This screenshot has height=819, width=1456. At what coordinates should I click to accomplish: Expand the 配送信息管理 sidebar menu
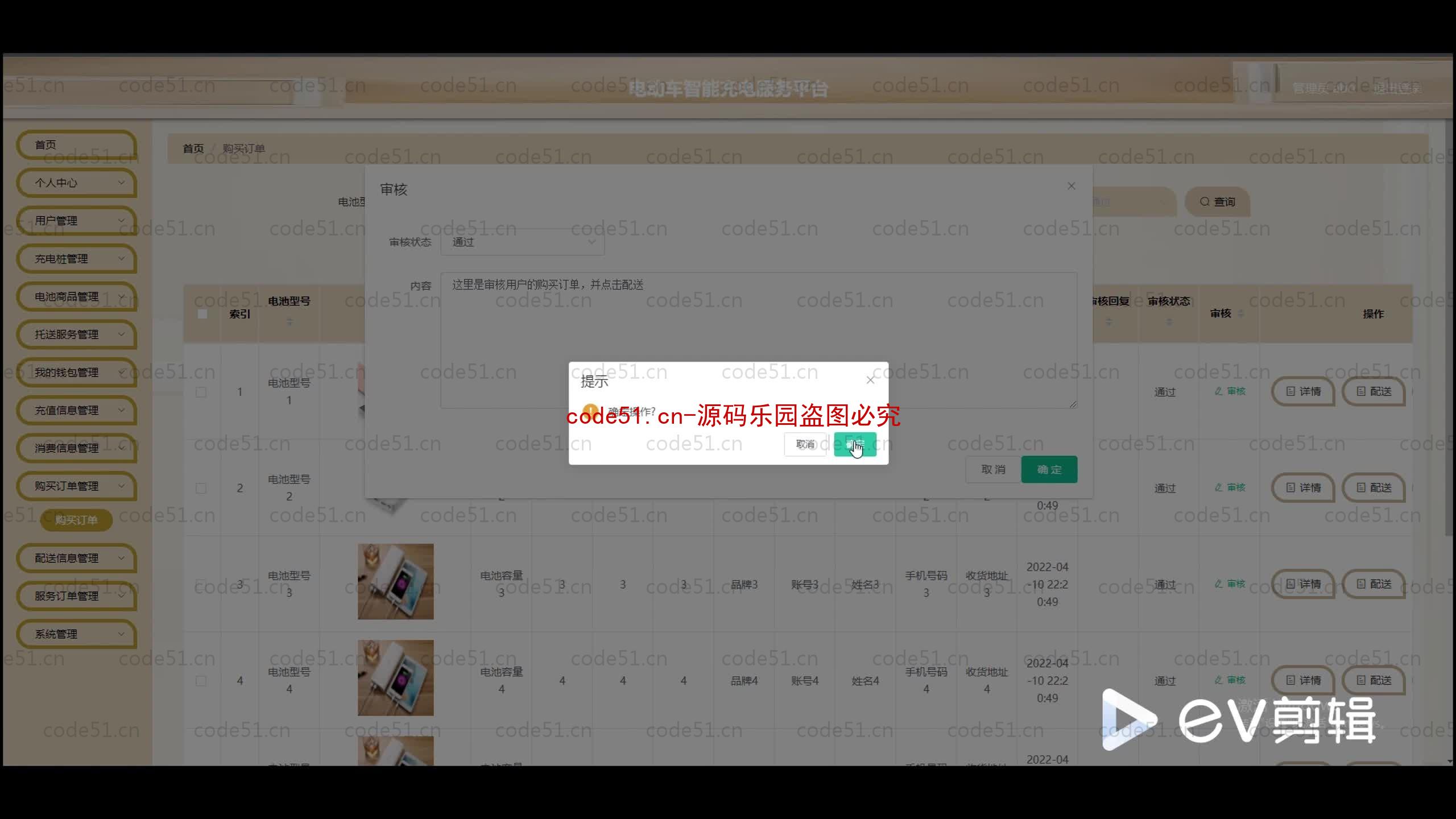(x=77, y=559)
